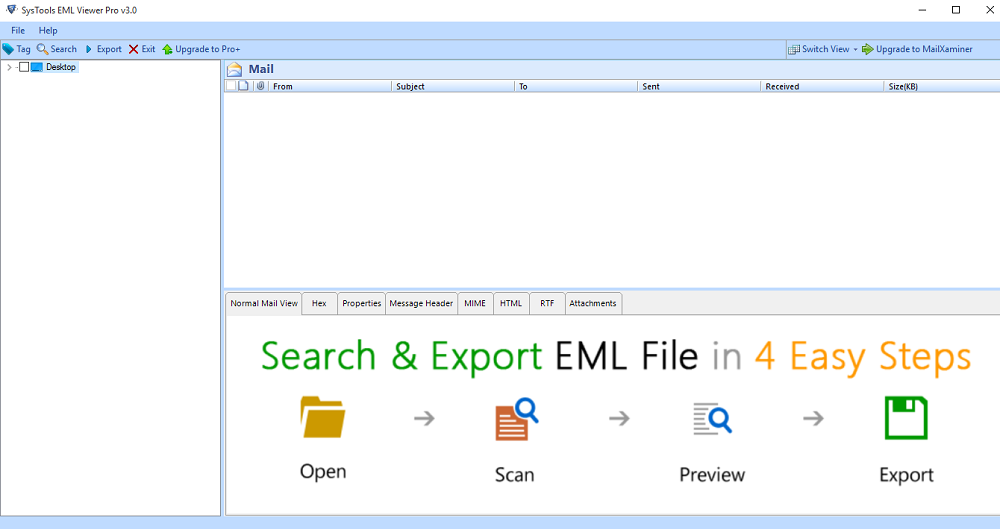
Task: Sort mail list by Received column
Action: point(822,86)
